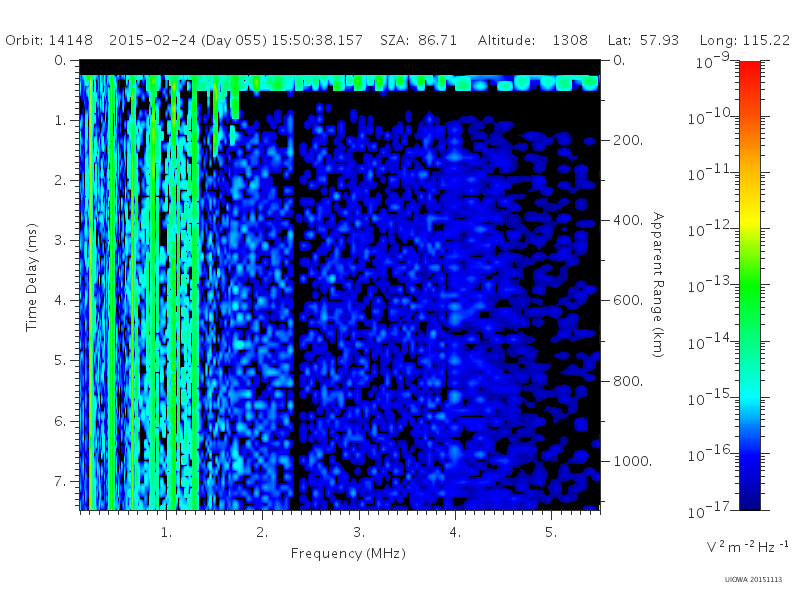
Task: Click the '3.' frequency axis tick label
Action: tap(359, 533)
